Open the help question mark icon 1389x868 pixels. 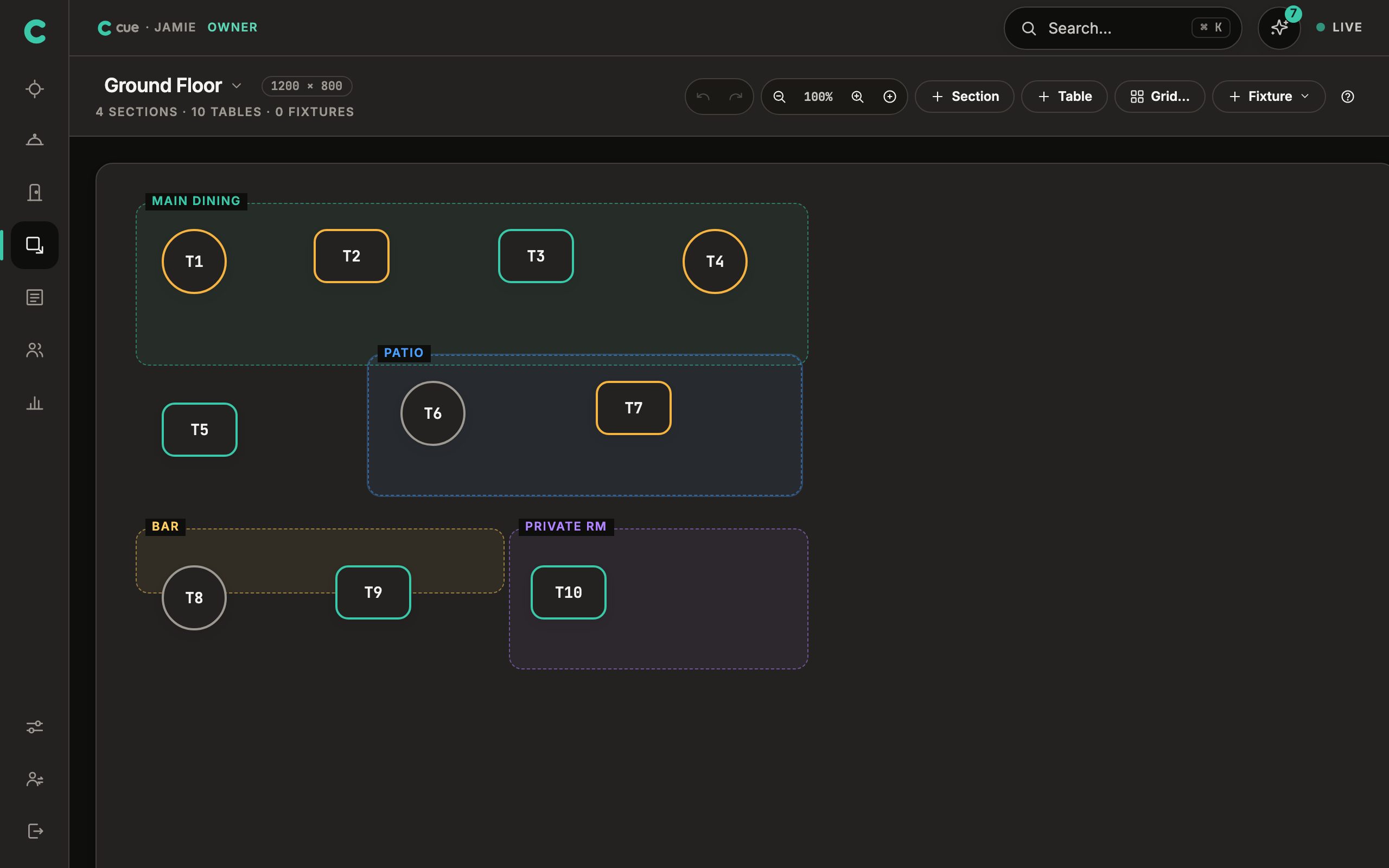pyautogui.click(x=1348, y=97)
